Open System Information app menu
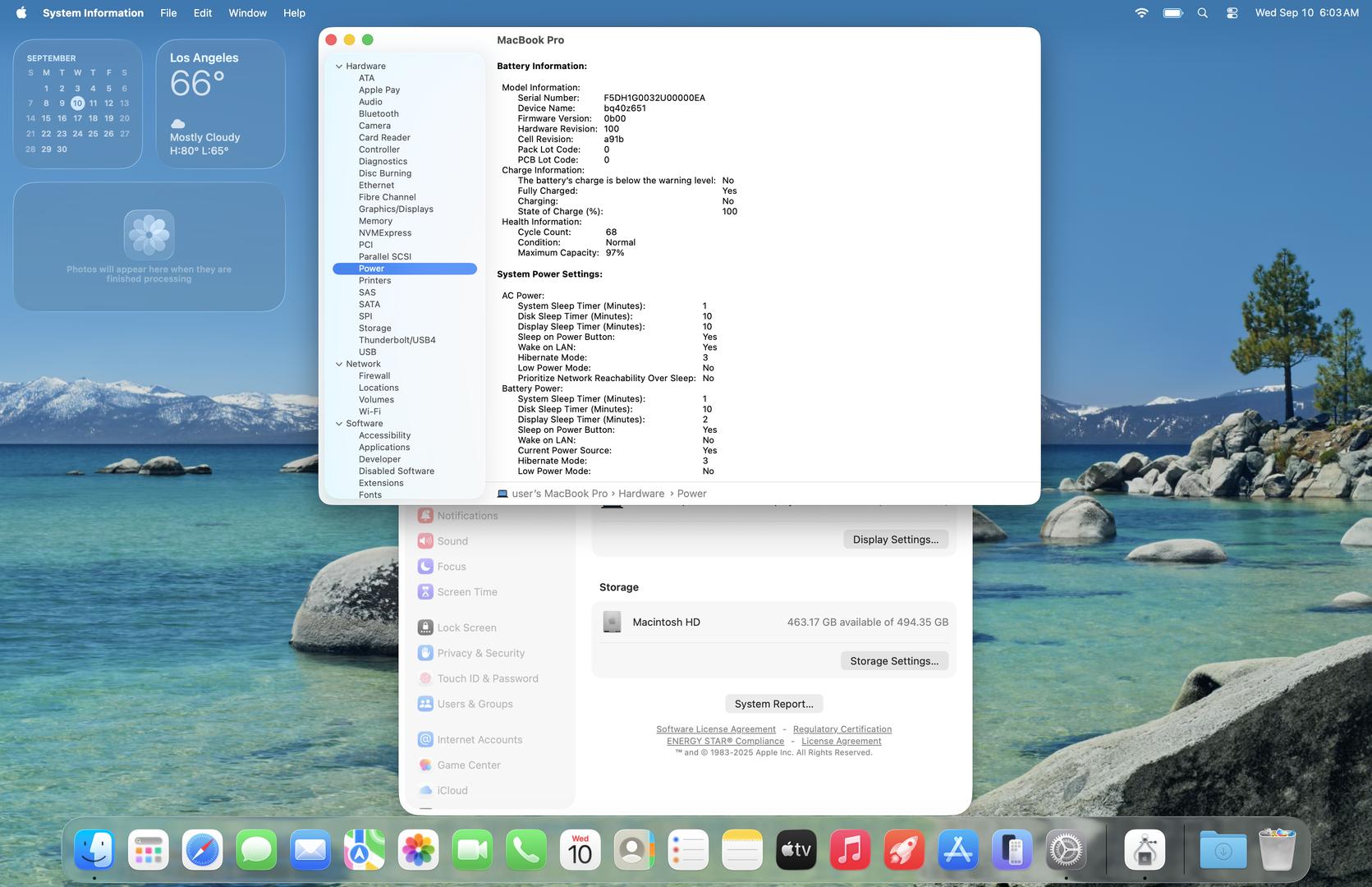 (93, 12)
